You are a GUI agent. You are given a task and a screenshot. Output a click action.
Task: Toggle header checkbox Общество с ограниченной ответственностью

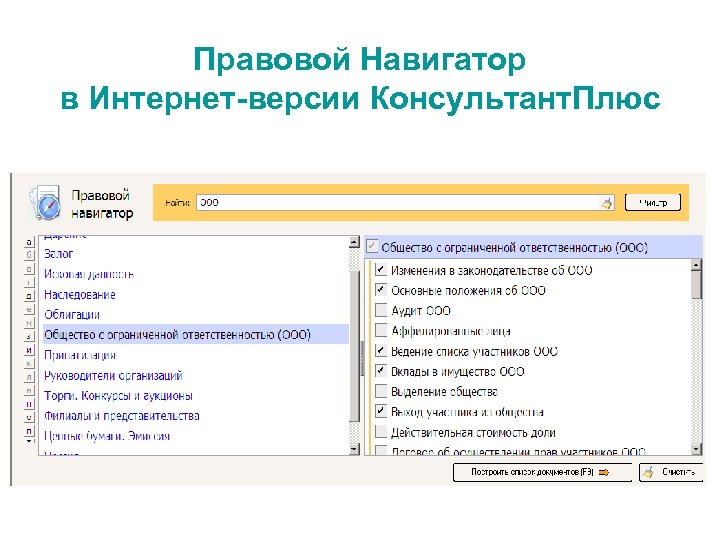click(372, 247)
